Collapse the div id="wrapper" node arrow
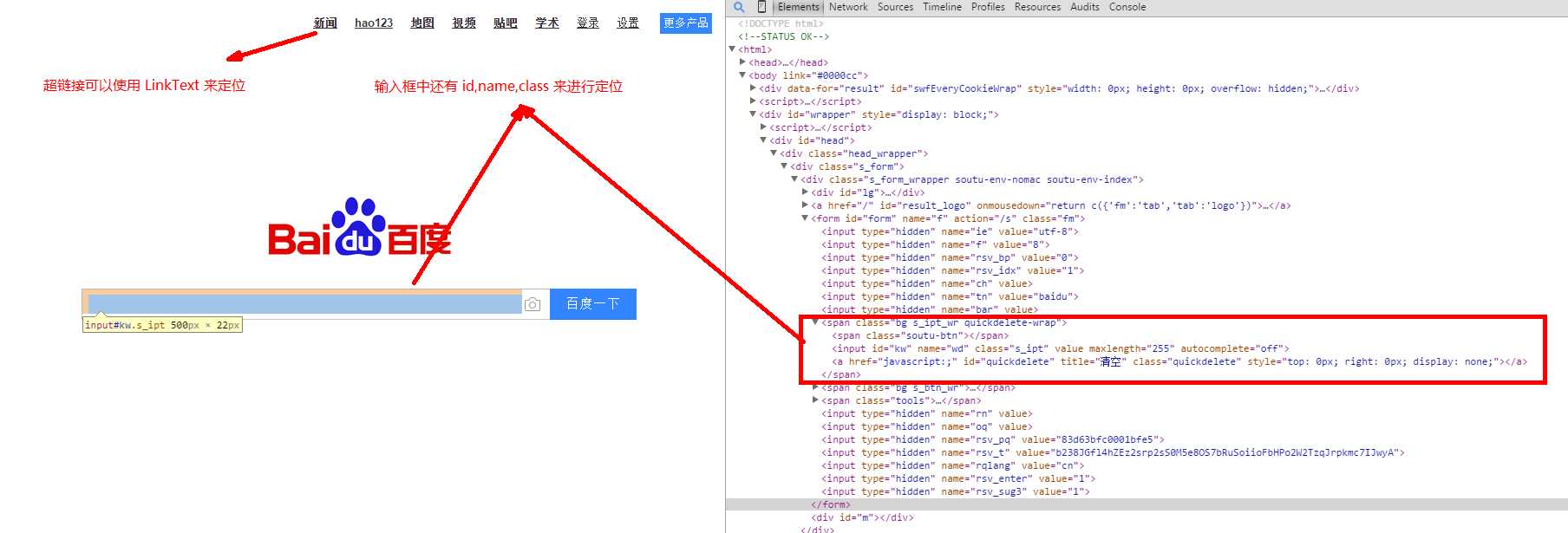The image size is (1568, 533). point(753,114)
